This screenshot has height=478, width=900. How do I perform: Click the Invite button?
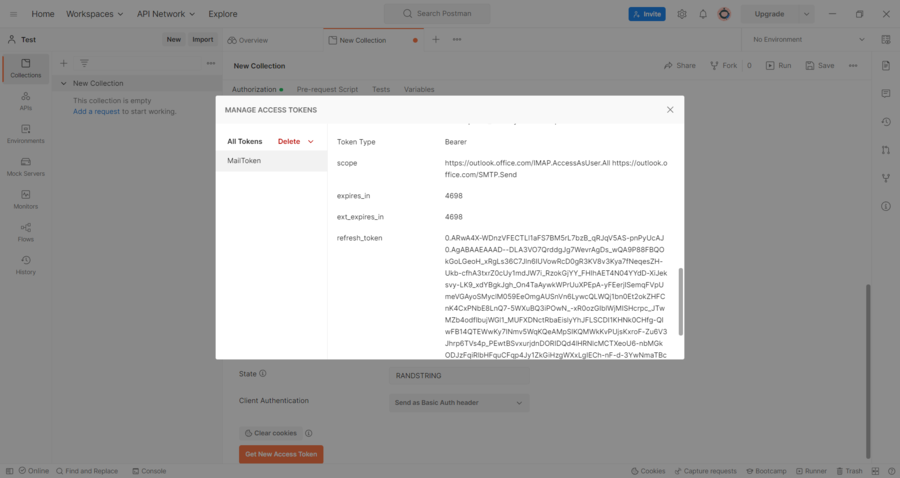647,14
